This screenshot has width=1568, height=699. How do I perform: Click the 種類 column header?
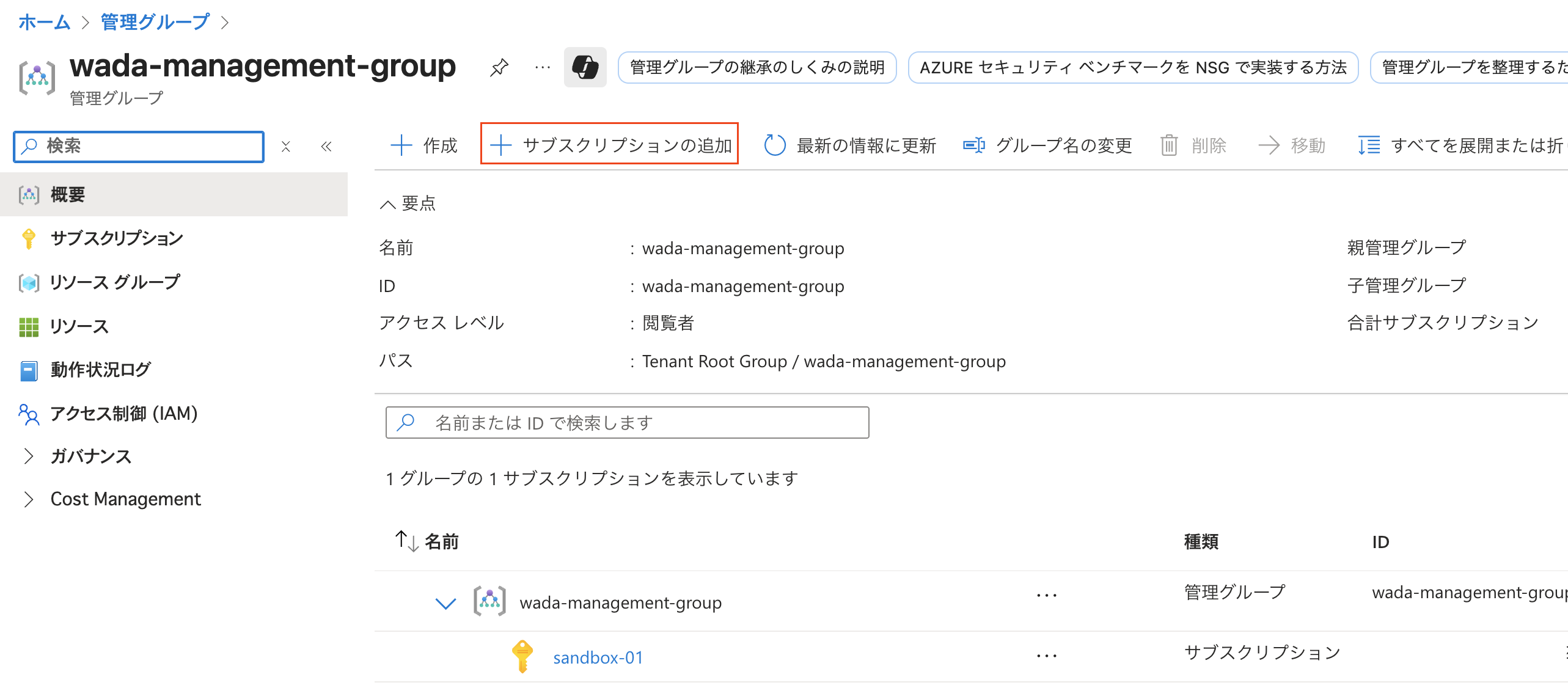[x=1201, y=541]
